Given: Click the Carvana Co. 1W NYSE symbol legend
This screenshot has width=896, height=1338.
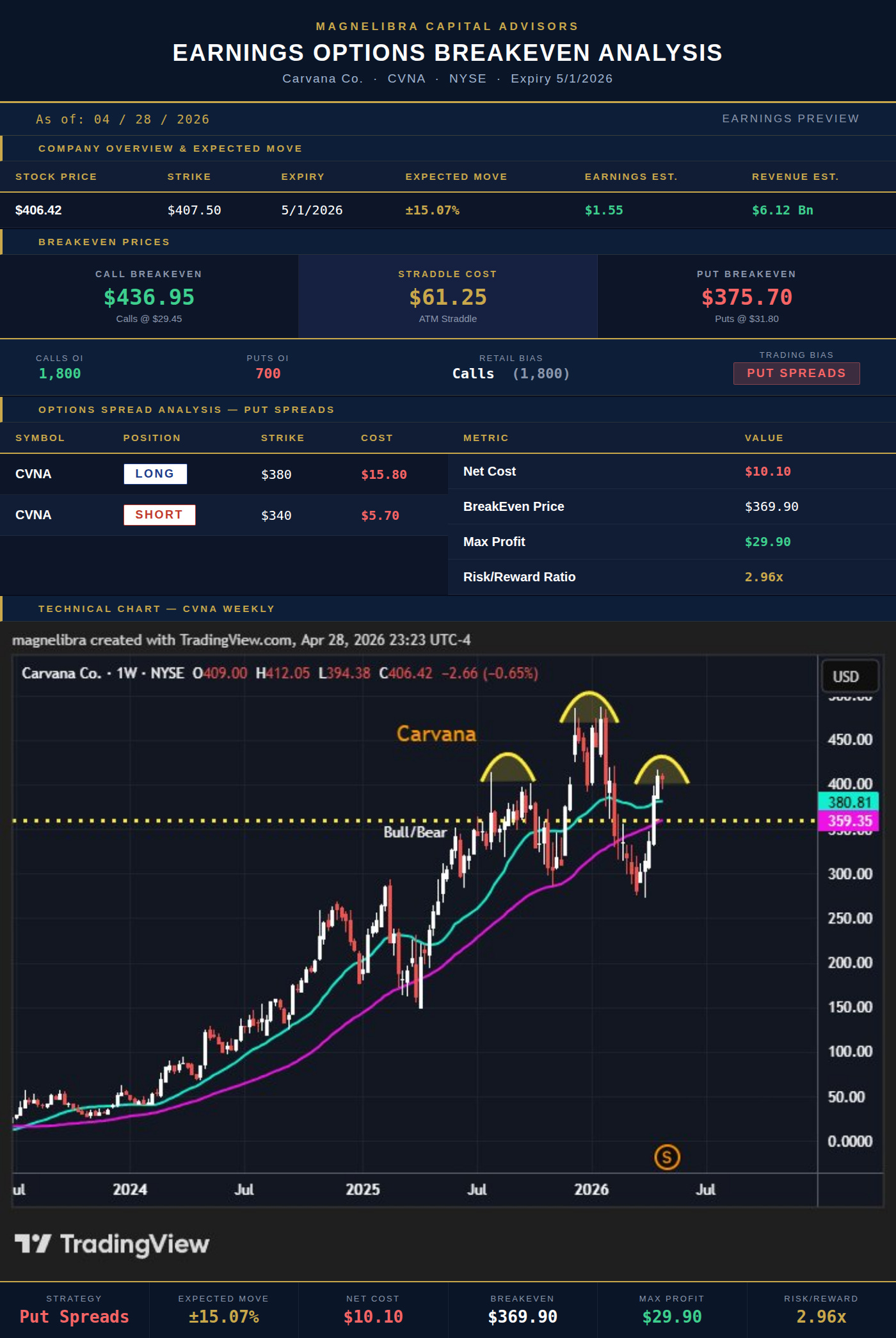Looking at the screenshot, I should [x=103, y=673].
